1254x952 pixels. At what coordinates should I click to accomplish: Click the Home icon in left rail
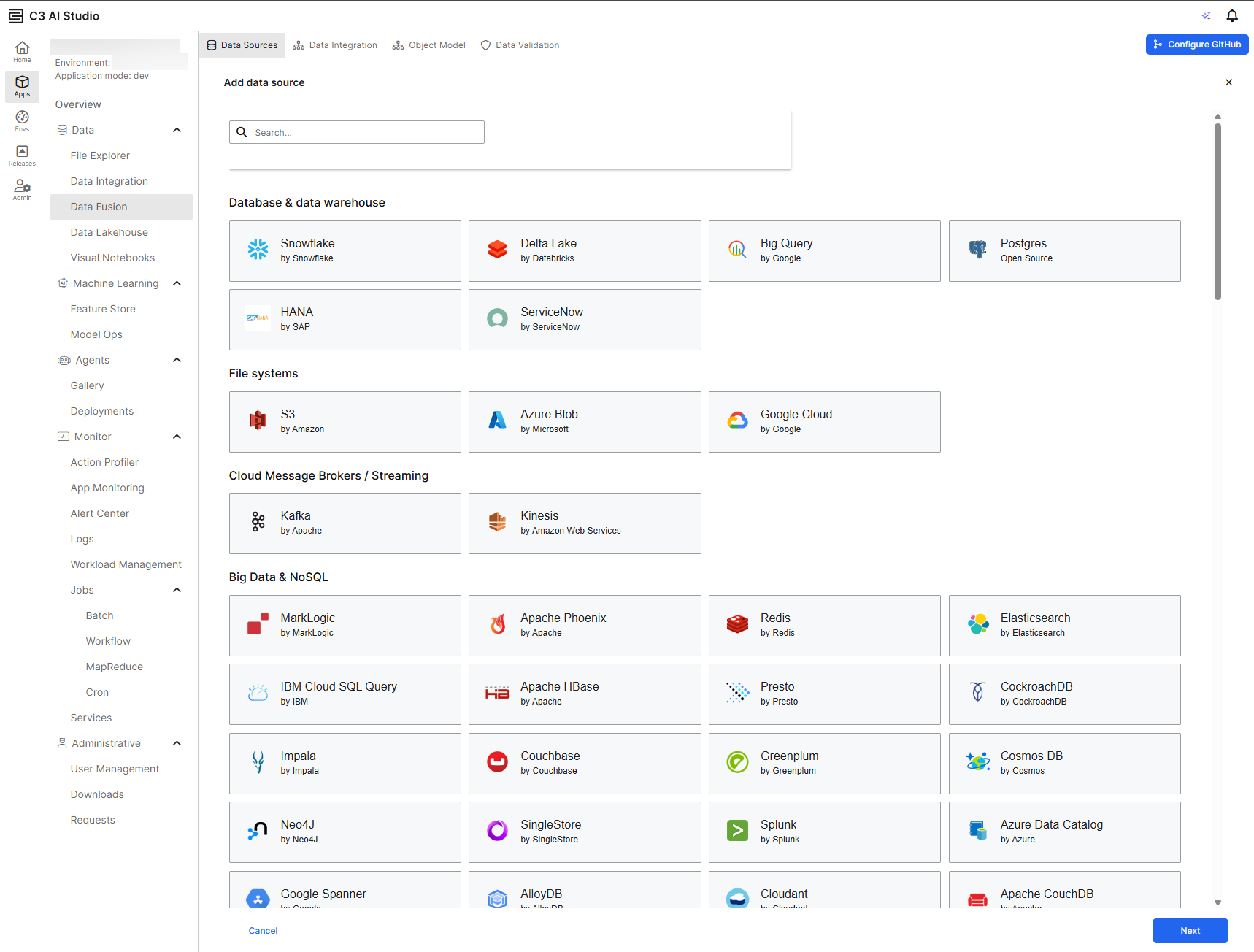[22, 51]
